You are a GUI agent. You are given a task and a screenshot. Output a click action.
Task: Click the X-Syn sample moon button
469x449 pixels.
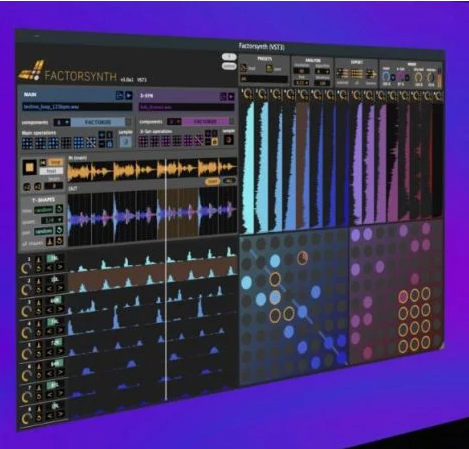(229, 140)
